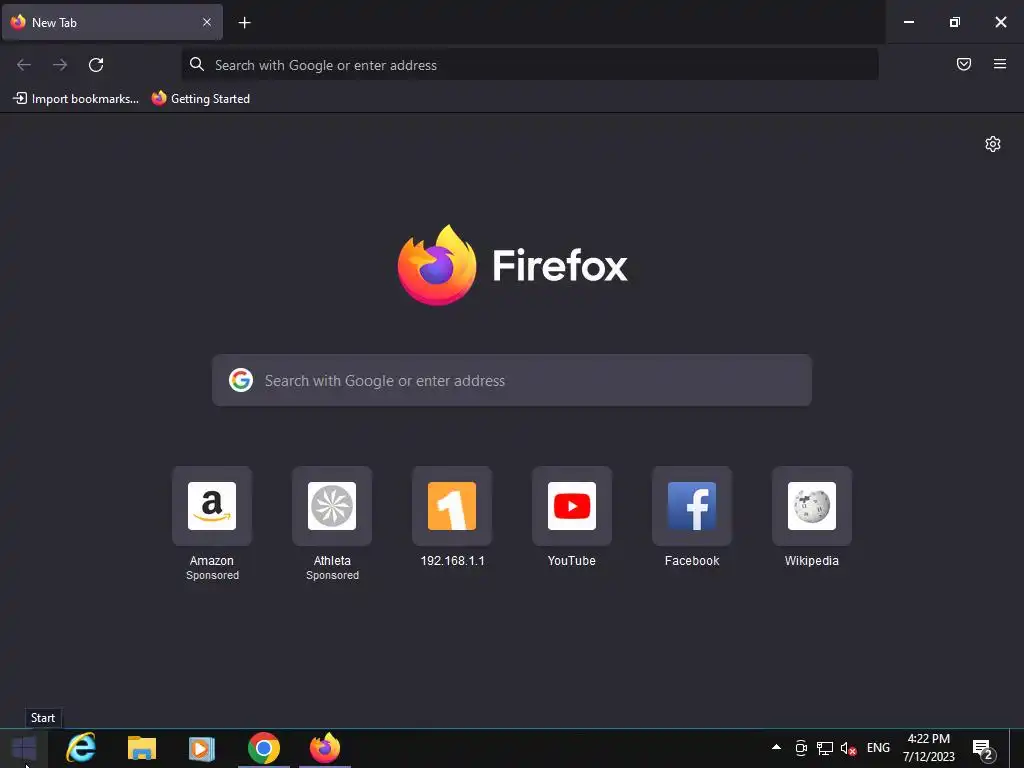Open File Explorer from taskbar

pyautogui.click(x=142, y=748)
